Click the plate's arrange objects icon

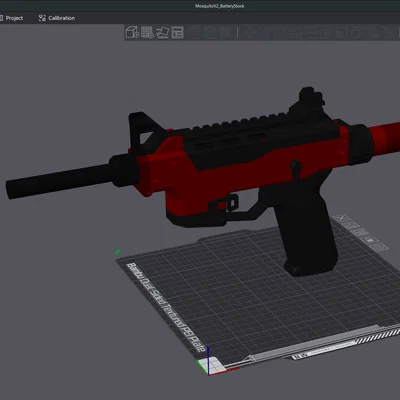(360, 232)
